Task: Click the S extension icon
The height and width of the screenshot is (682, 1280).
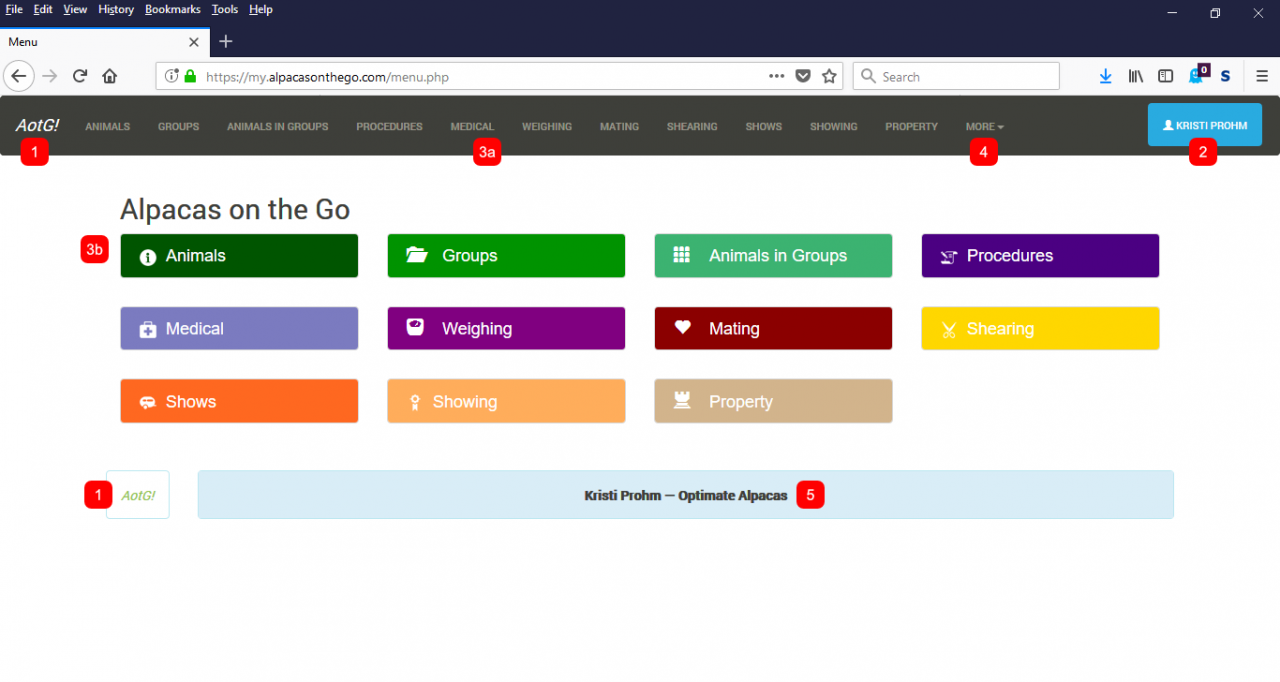Action: point(1225,76)
